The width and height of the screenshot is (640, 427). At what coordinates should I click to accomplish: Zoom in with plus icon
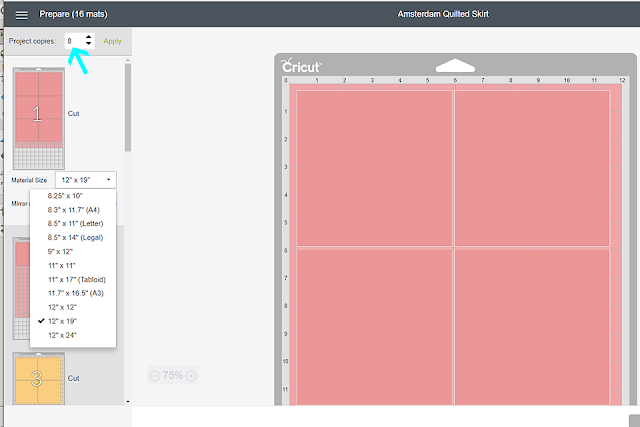[191, 376]
